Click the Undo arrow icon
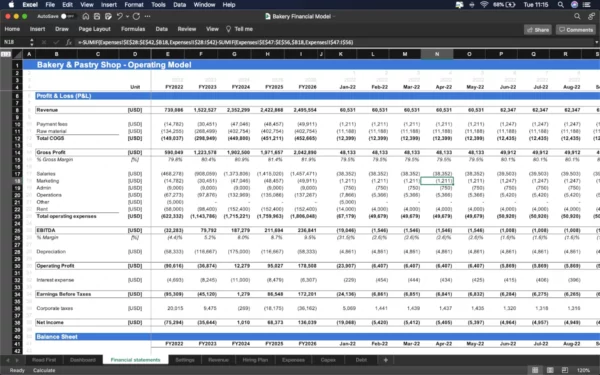 (120, 16)
